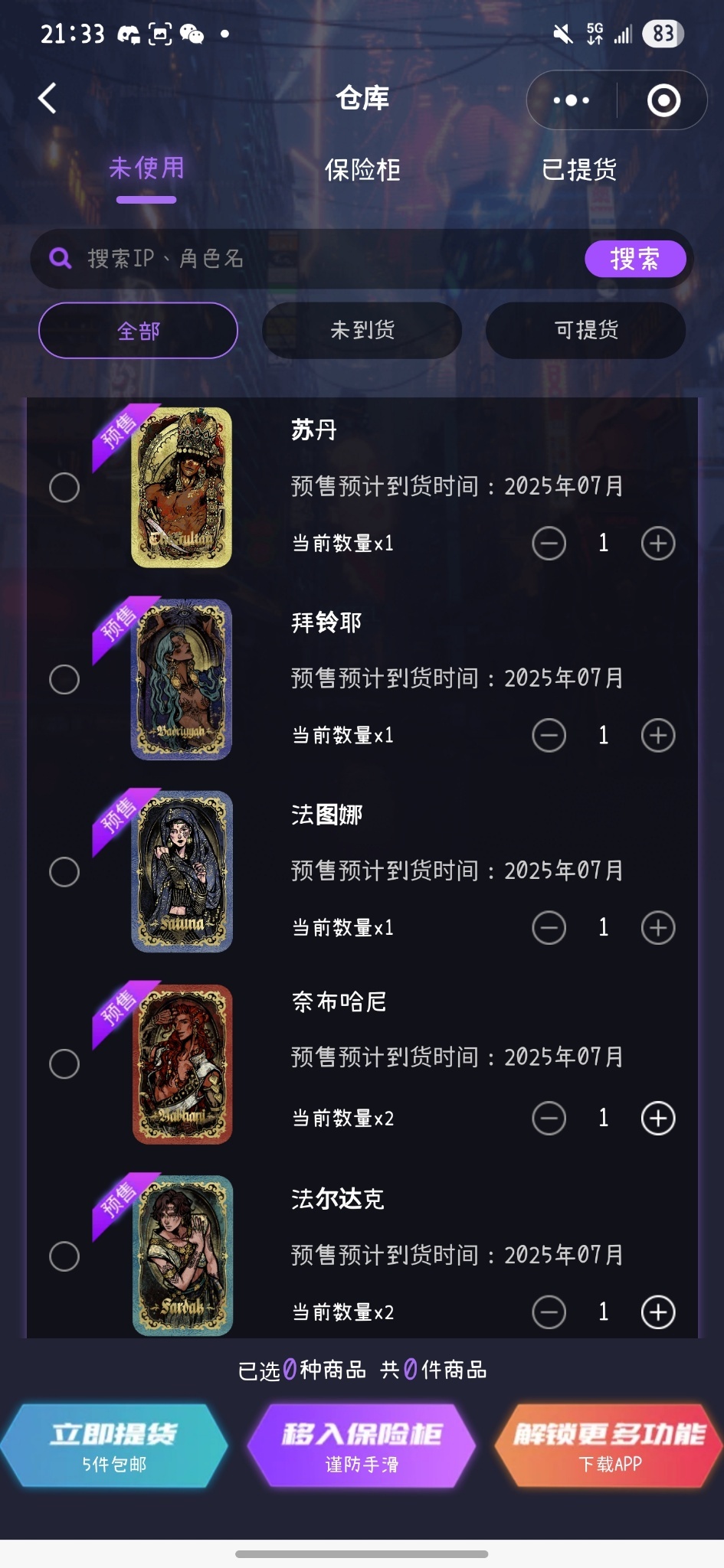Increase quantity for 苏丹 with plus icon
The image size is (724, 1568).
658,544
